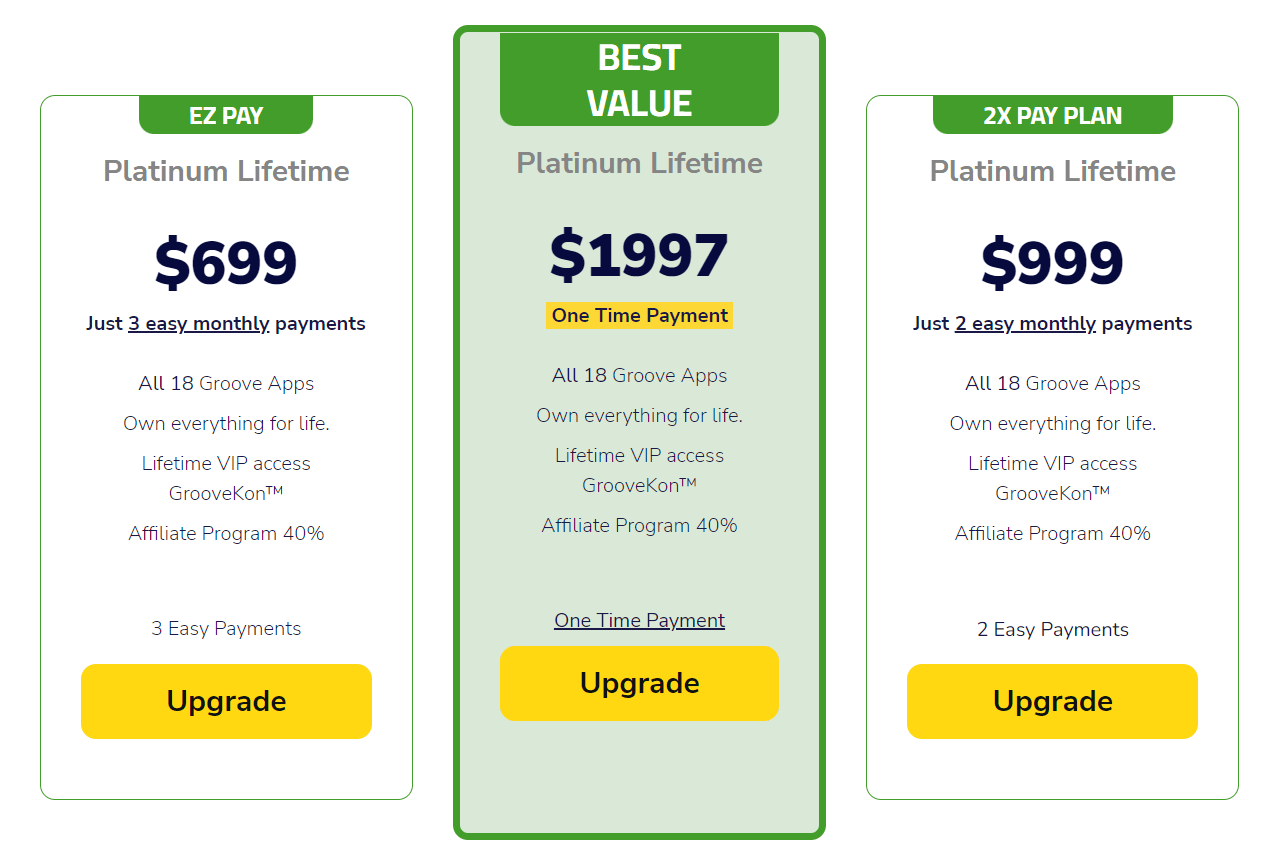
Task: Click Upgrade under the 2X Pay Plan
Action: [1052, 701]
